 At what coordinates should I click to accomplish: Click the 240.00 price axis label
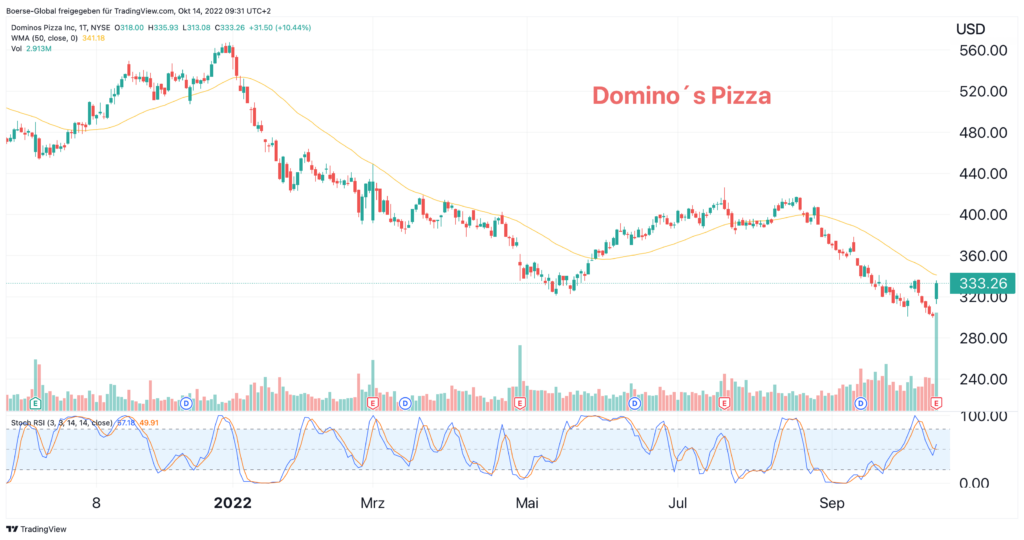click(x=983, y=379)
